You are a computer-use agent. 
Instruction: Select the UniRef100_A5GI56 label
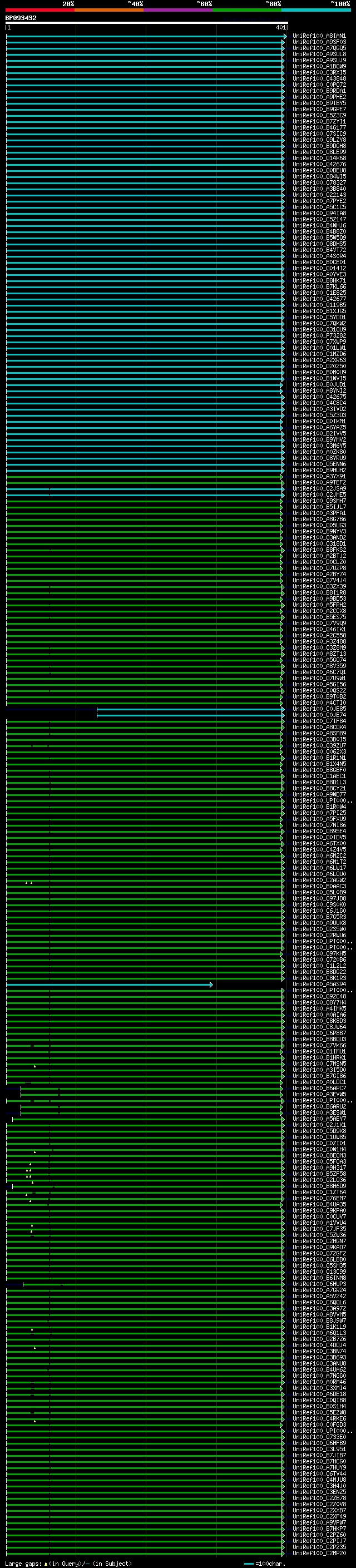tap(319, 685)
